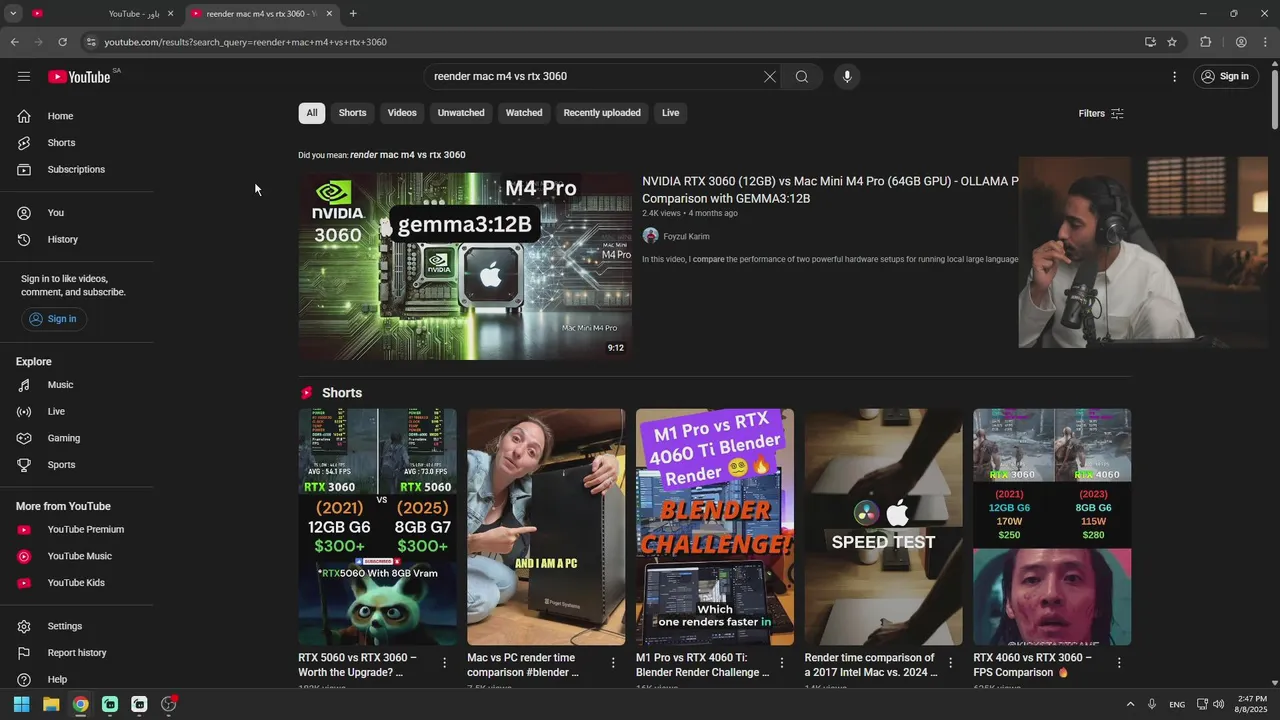Go back in Chrome browser
1280x720 pixels.
[x=14, y=42]
